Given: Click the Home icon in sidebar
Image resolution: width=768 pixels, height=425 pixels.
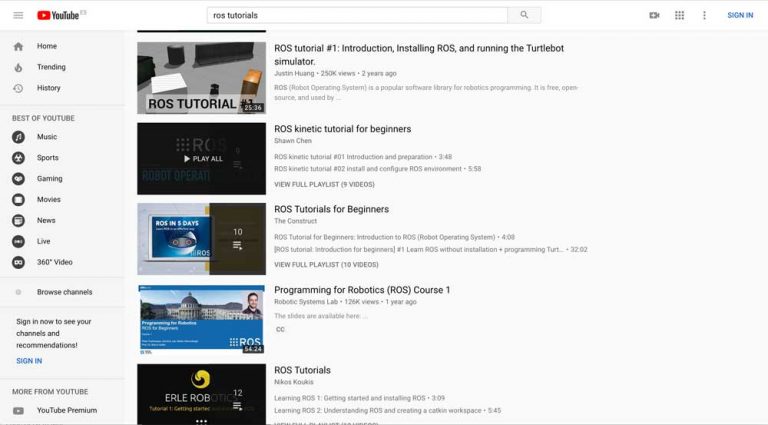Looking at the screenshot, I should [19, 47].
